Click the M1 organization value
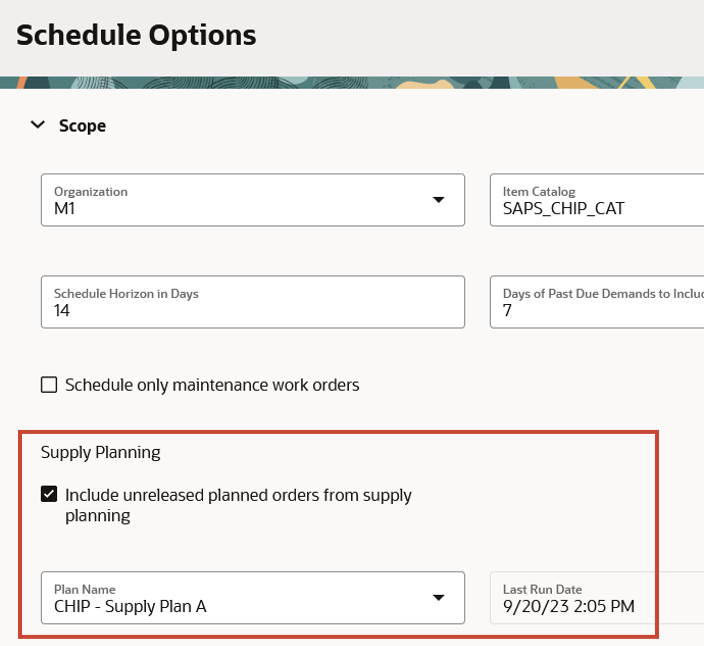The image size is (704, 646). pyautogui.click(x=65, y=209)
